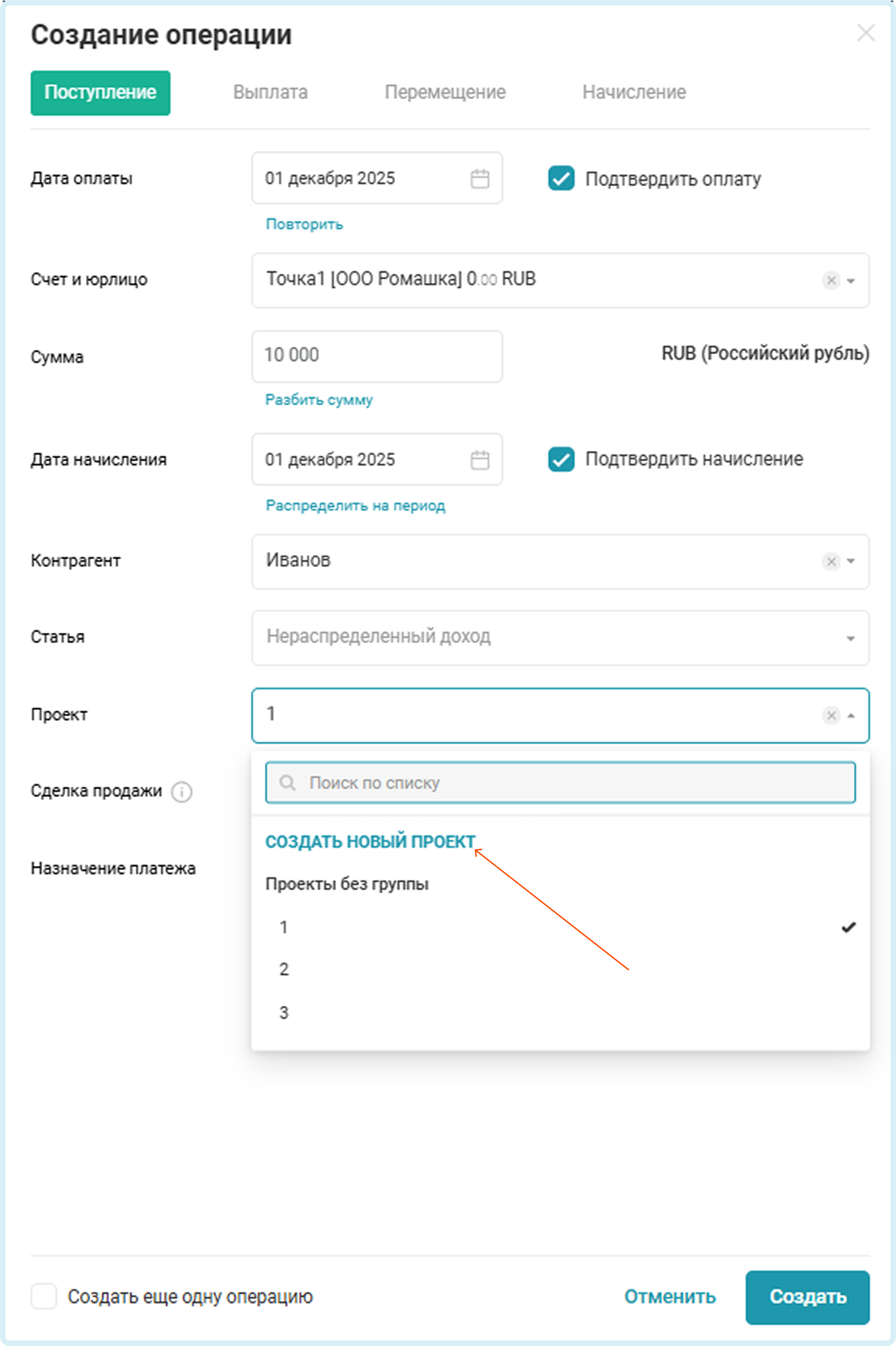
Task: Click the Создать button
Action: pyautogui.click(x=807, y=1297)
